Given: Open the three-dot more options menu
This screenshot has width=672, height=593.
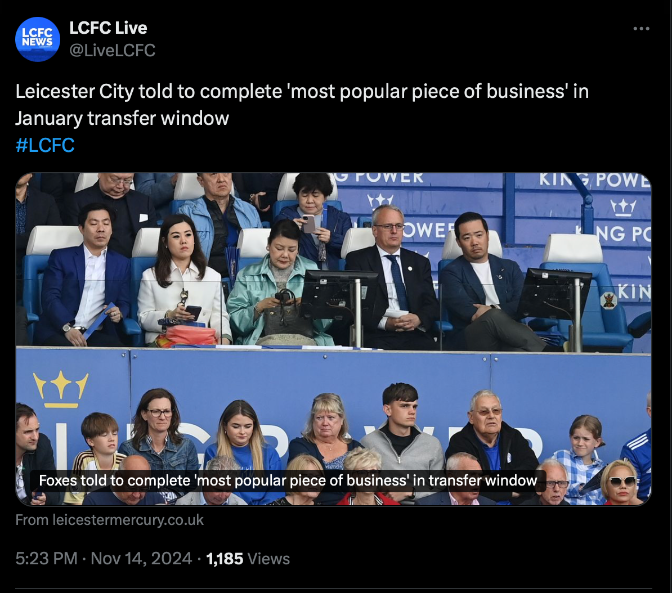Looking at the screenshot, I should [641, 29].
